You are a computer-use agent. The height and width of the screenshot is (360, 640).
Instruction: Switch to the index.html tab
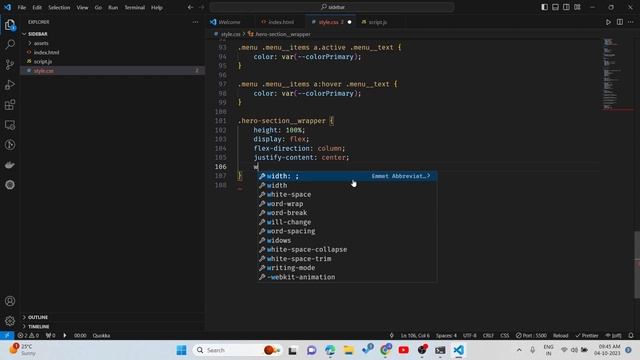tap(281, 22)
